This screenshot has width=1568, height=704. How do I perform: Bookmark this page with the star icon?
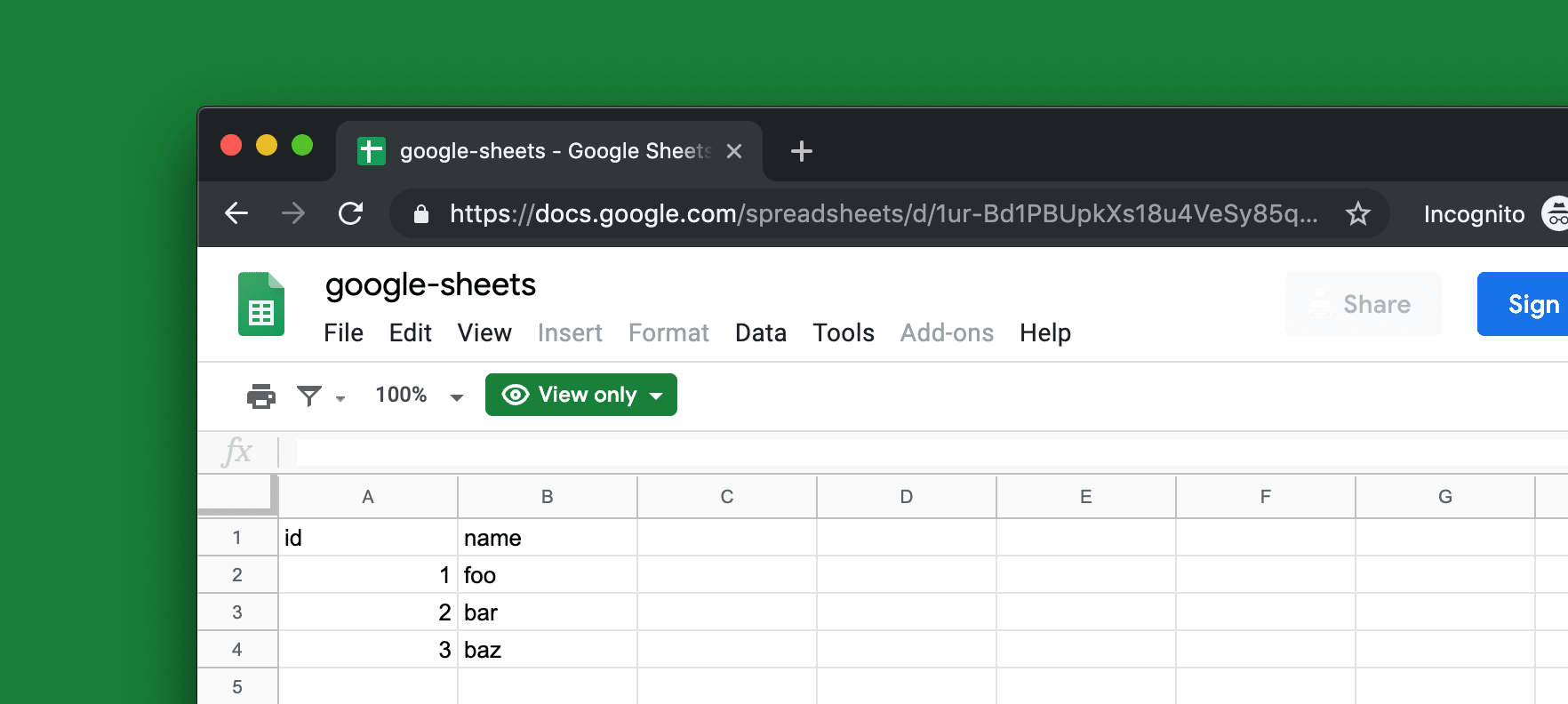pos(1357,213)
